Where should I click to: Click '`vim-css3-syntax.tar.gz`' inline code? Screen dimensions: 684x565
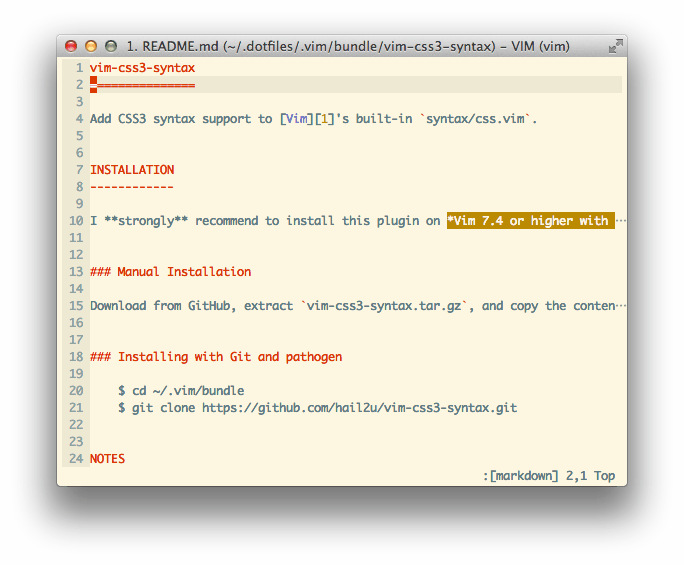click(384, 306)
